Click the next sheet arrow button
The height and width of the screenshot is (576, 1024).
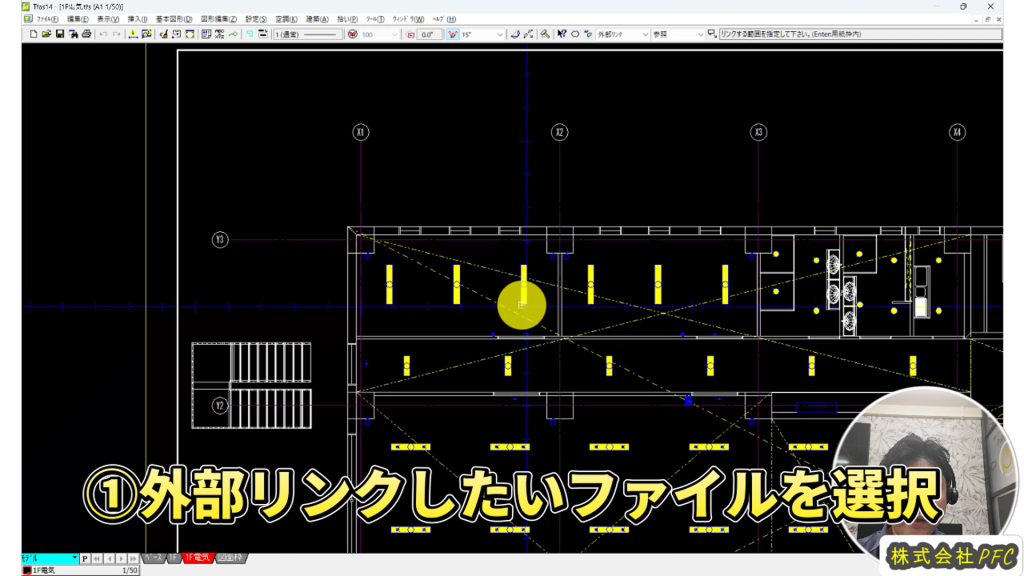point(120,558)
